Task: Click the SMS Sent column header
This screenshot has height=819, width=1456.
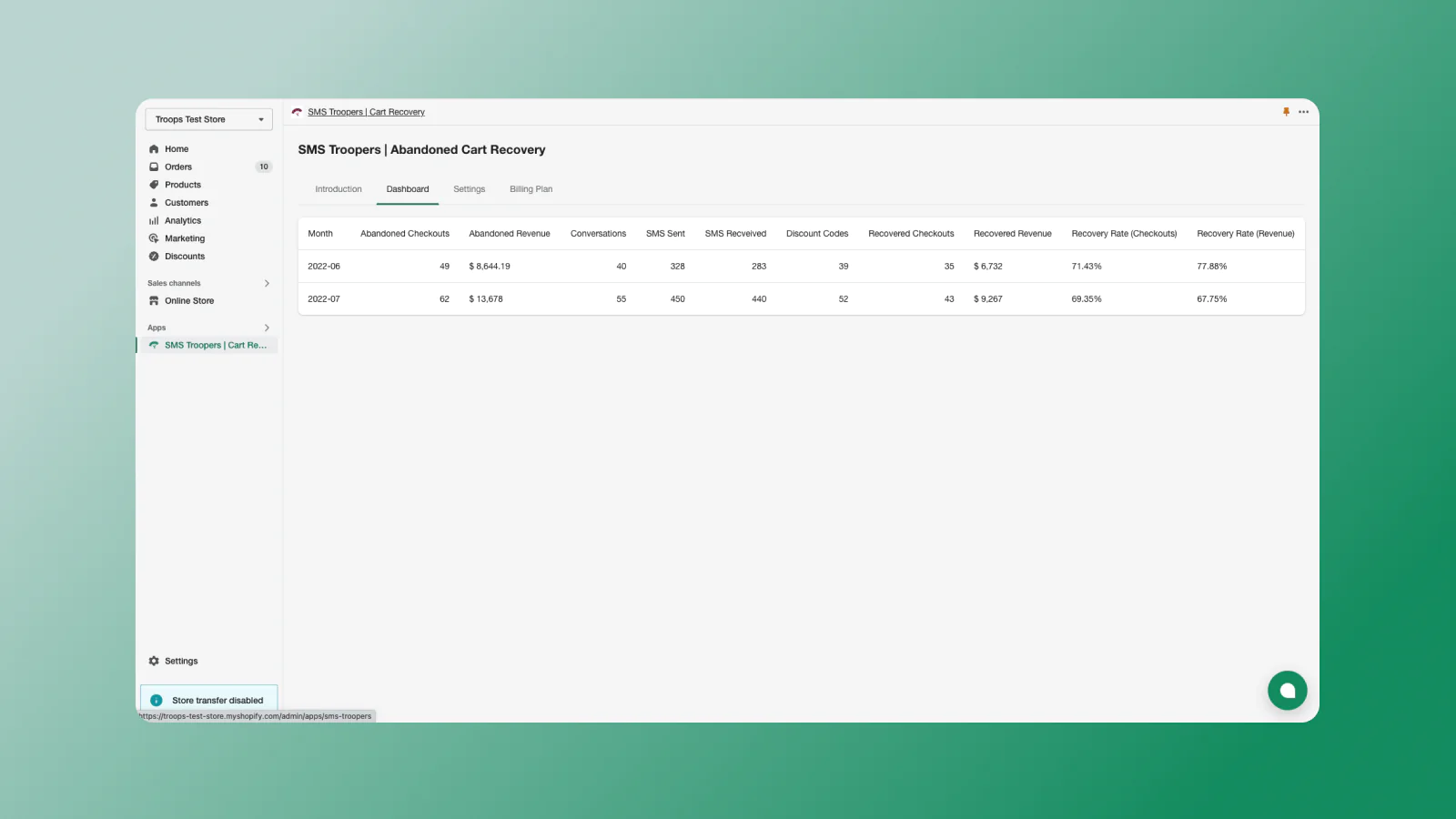Action: [665, 234]
